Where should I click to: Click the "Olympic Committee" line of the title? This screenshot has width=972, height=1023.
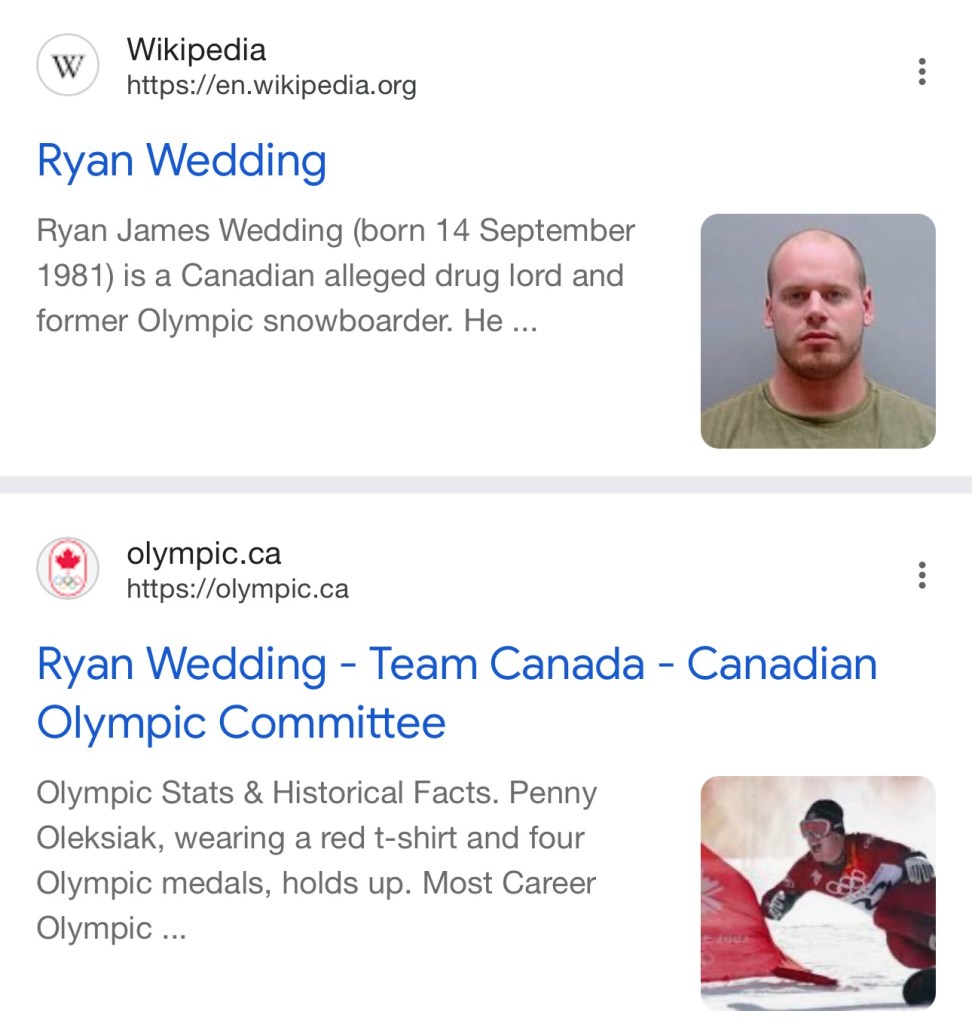(241, 723)
